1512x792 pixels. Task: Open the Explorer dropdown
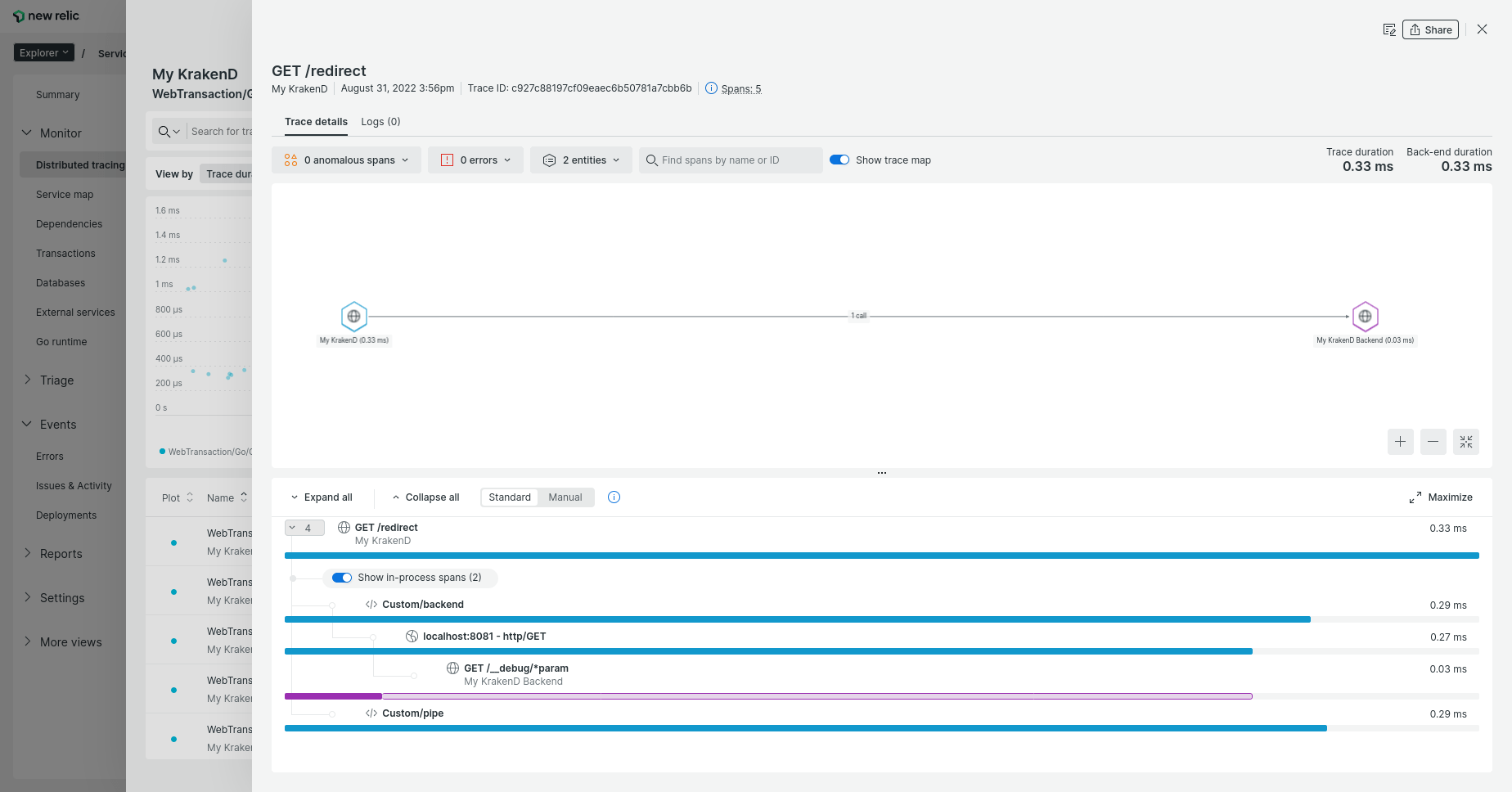click(x=44, y=52)
